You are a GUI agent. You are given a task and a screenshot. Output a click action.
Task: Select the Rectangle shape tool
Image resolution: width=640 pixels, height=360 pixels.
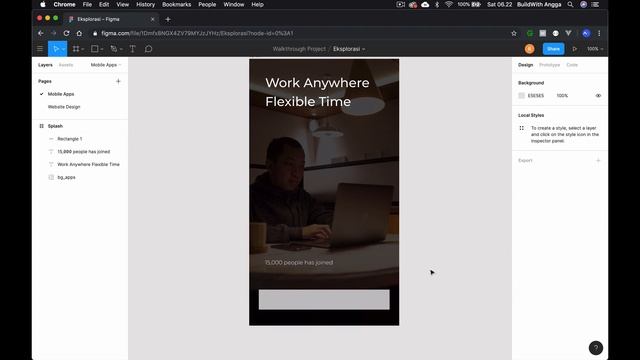94,49
